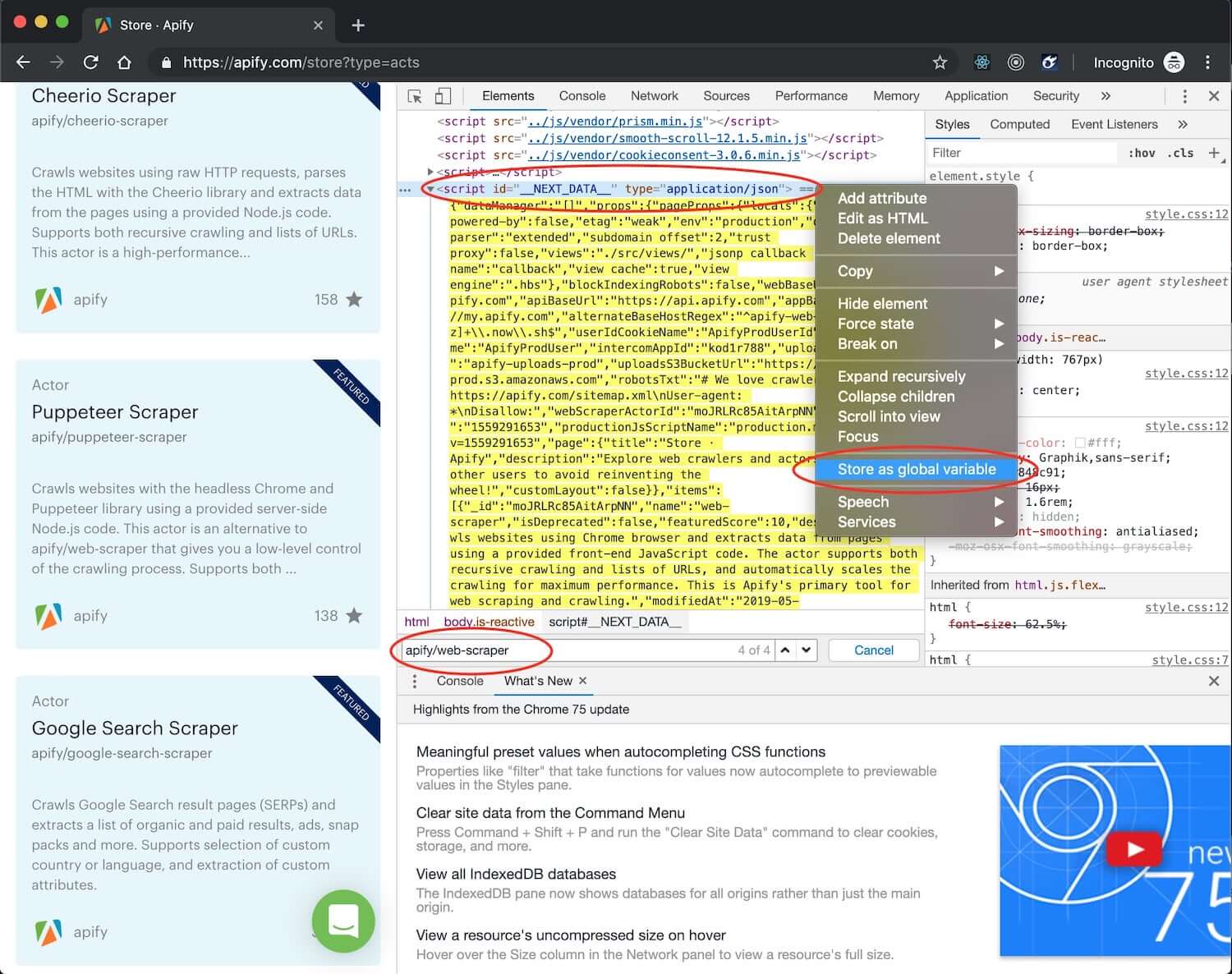This screenshot has height=974, width=1232.
Task: Open the prism.min.js script link
Action: pyautogui.click(x=615, y=122)
